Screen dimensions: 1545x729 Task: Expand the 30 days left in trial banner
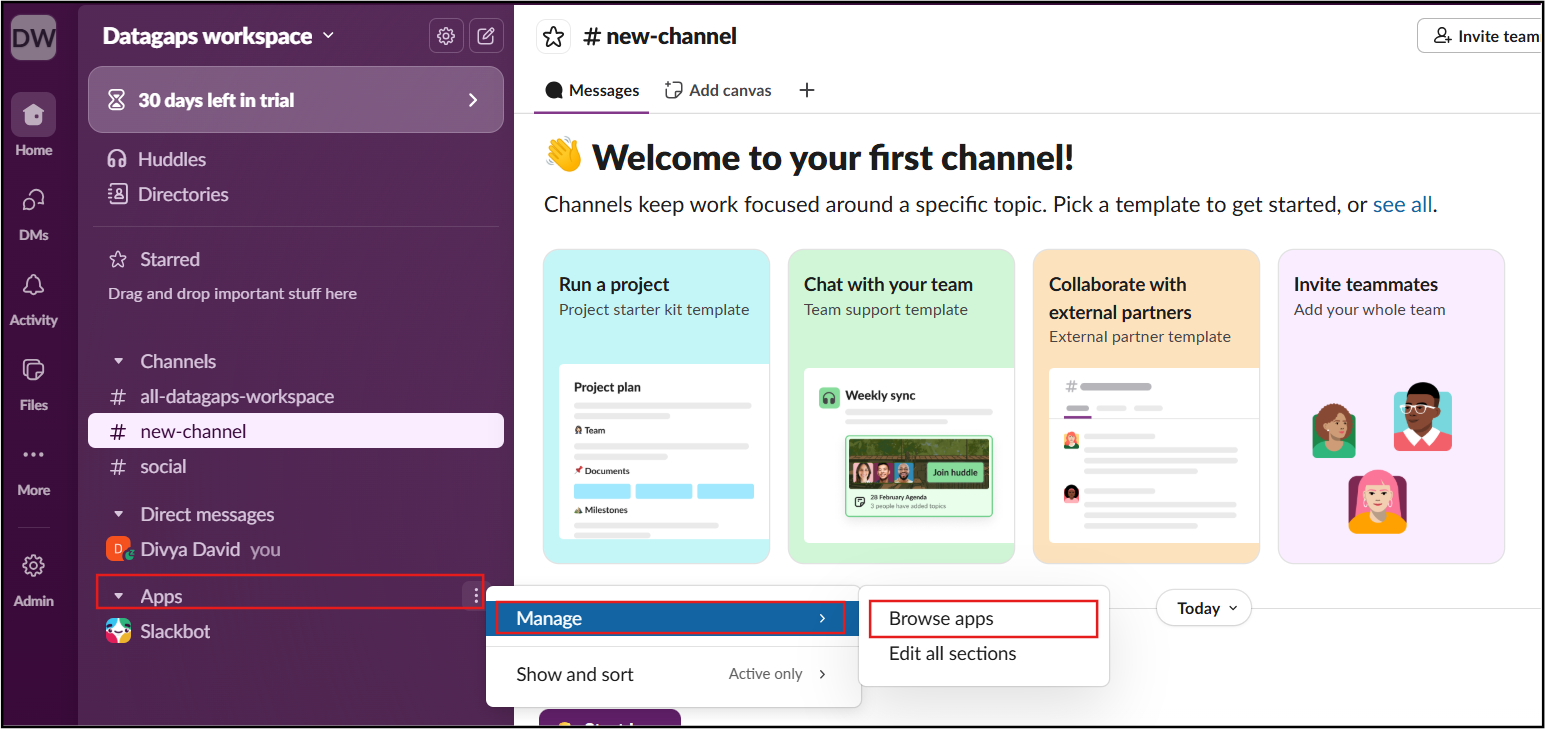(296, 100)
